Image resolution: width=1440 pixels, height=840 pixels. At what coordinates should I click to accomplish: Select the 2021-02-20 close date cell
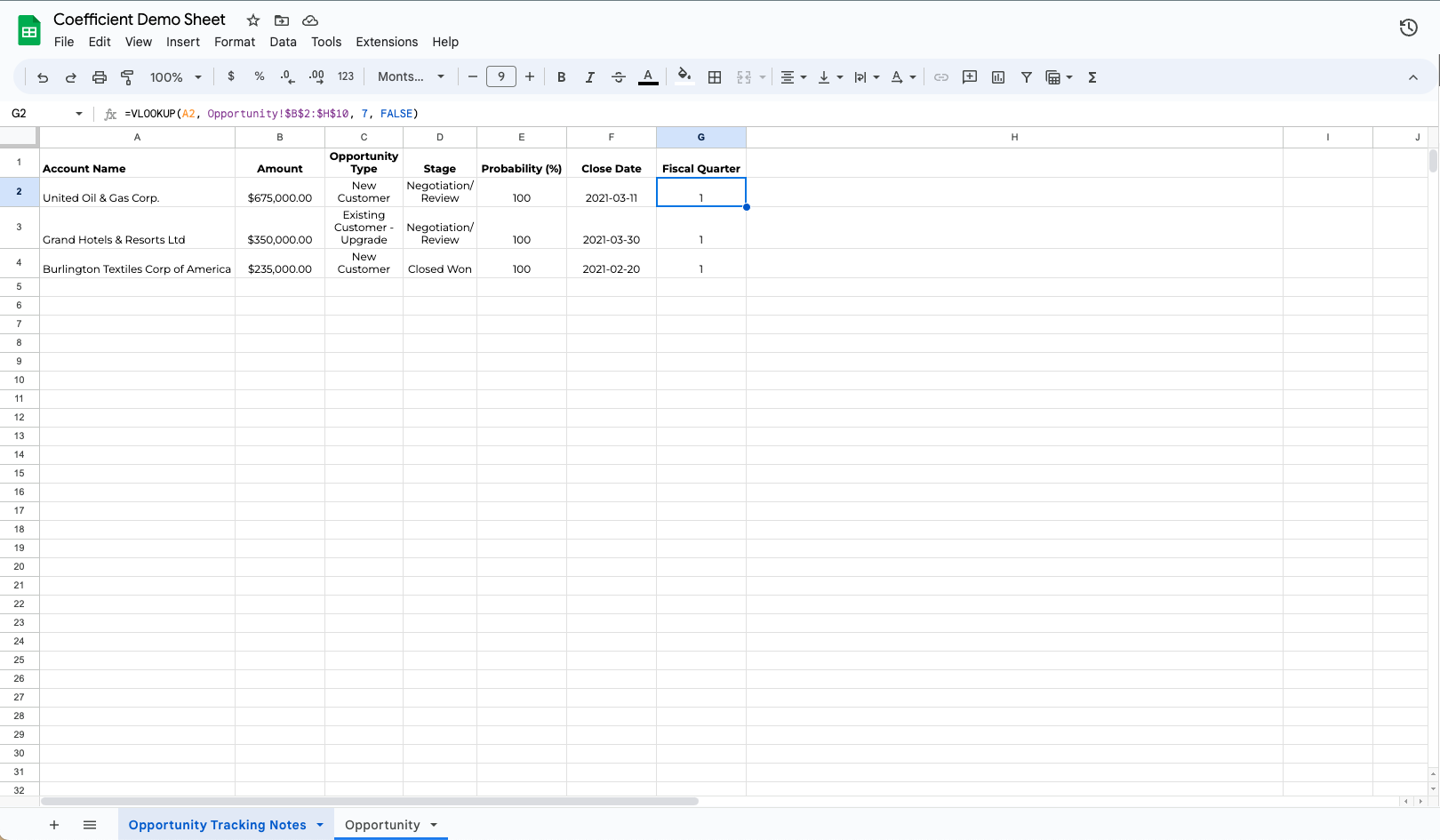click(x=612, y=263)
